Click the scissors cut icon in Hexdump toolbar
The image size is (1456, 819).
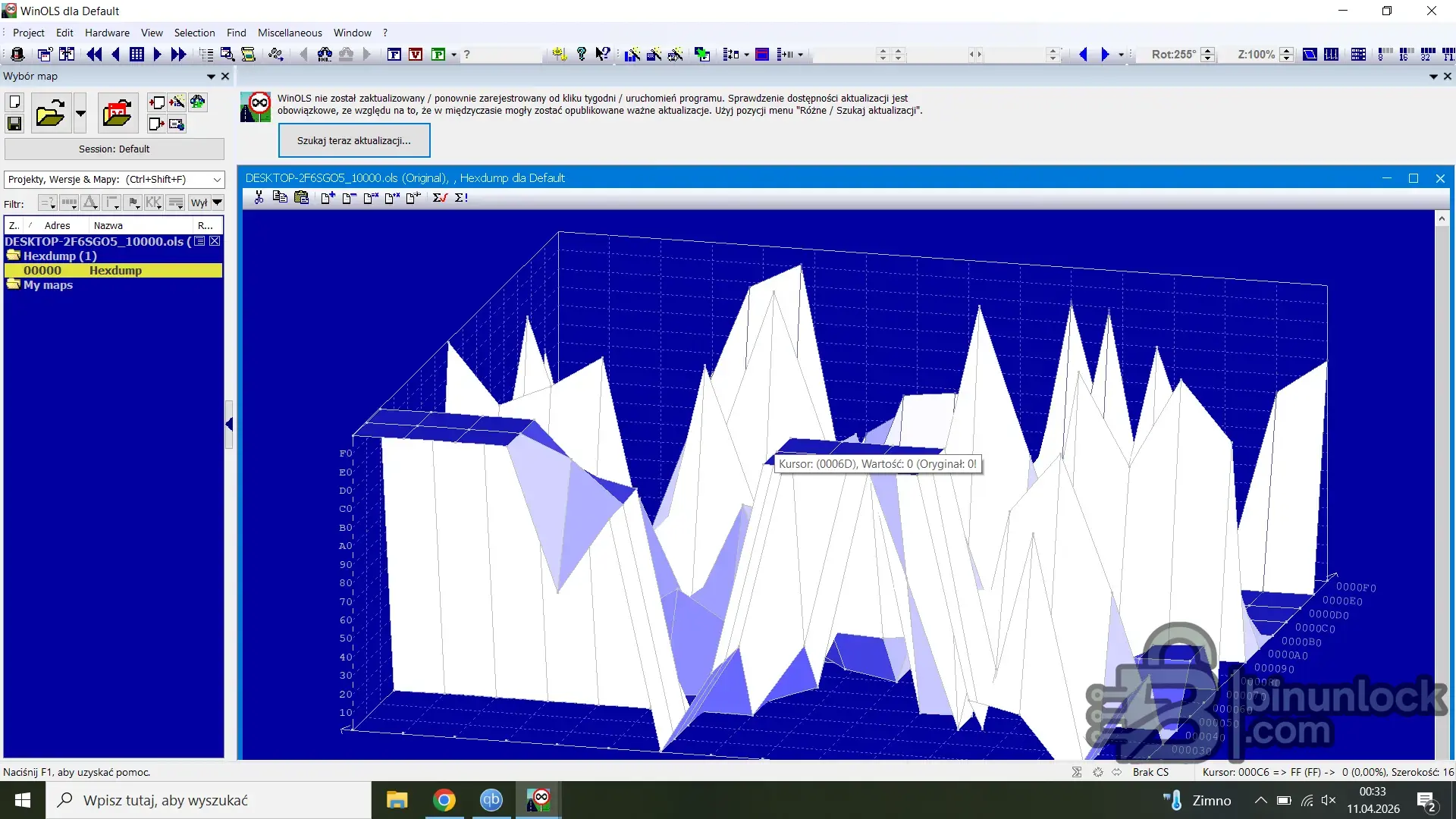(259, 197)
